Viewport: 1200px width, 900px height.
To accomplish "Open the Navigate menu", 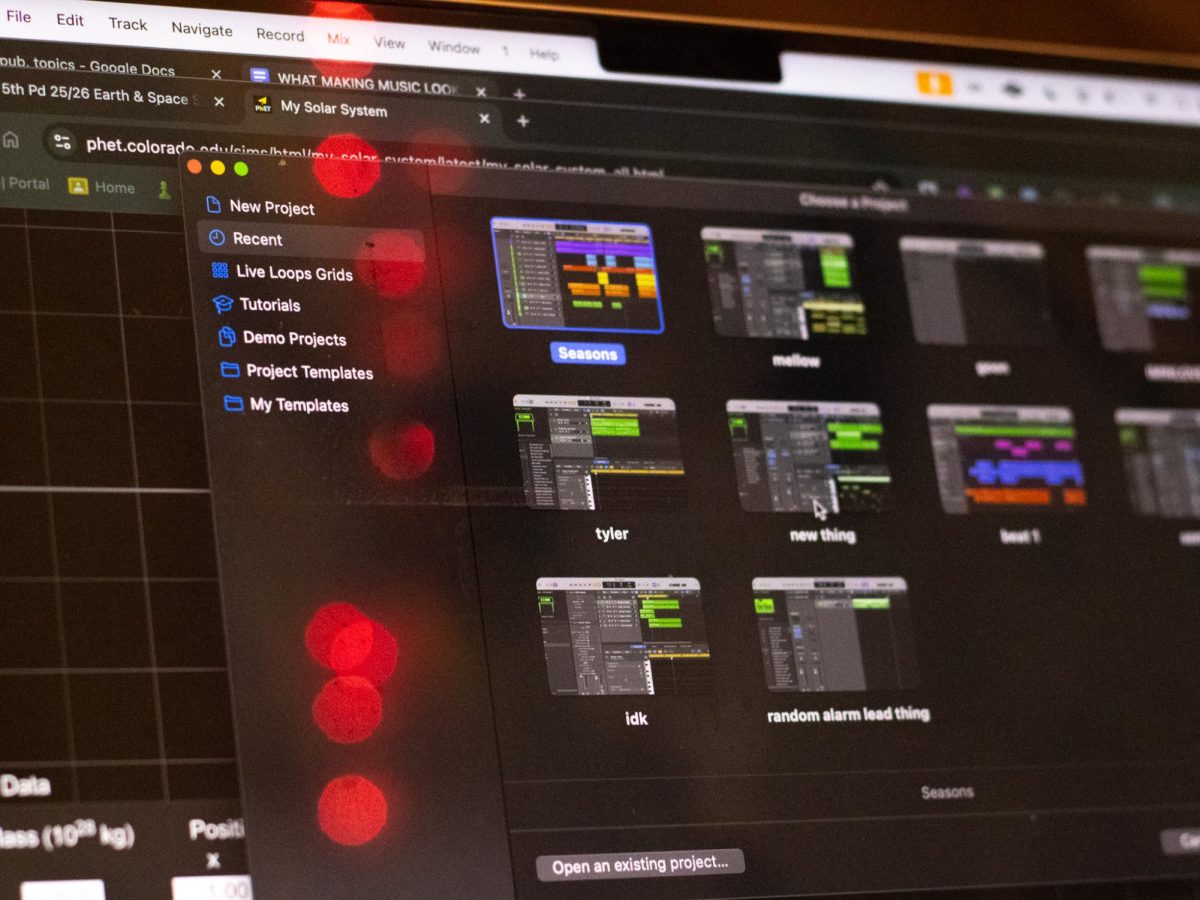I will [x=202, y=29].
